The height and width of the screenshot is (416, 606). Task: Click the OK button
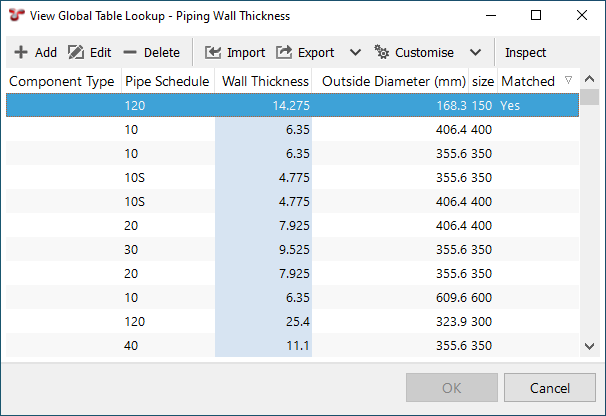tap(451, 388)
